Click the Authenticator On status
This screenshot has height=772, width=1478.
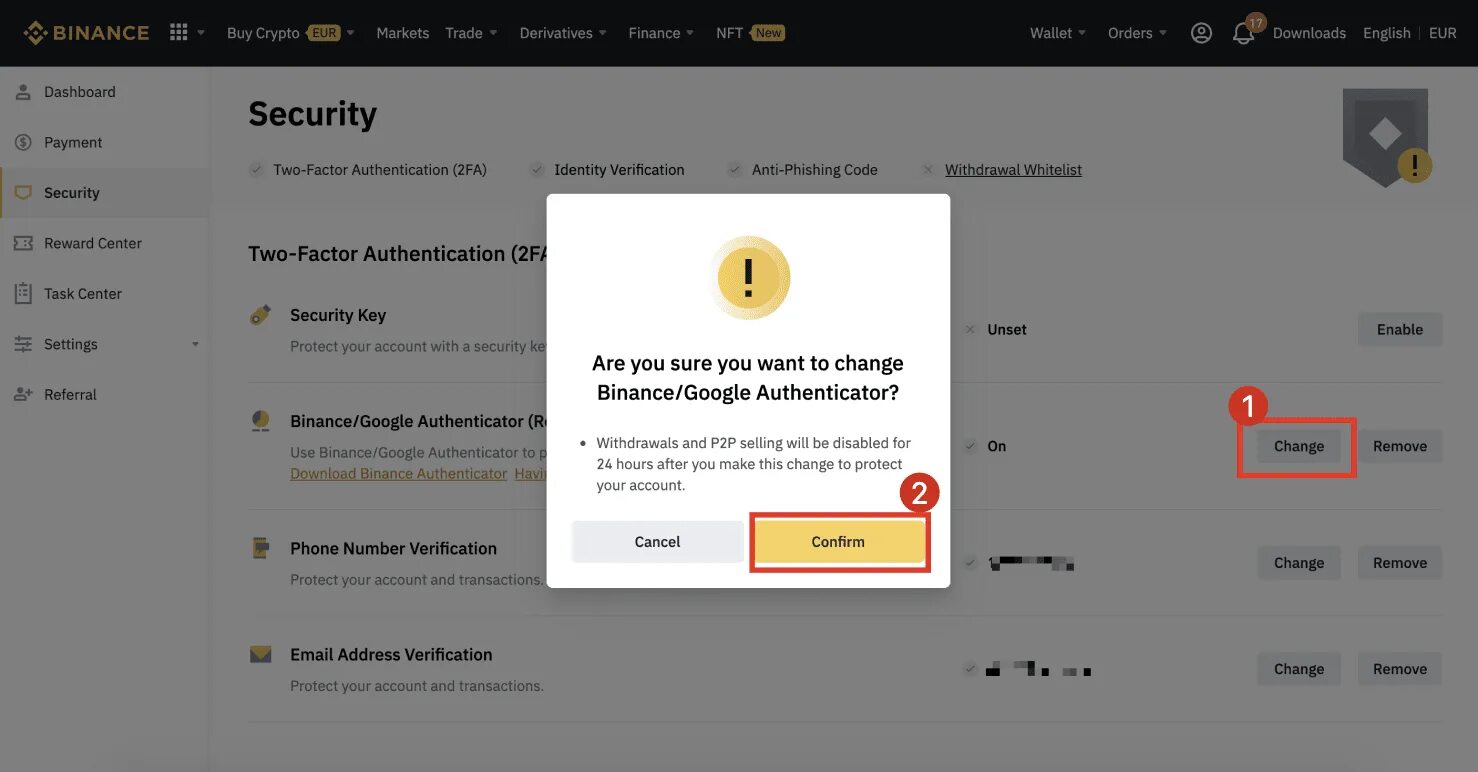(985, 446)
